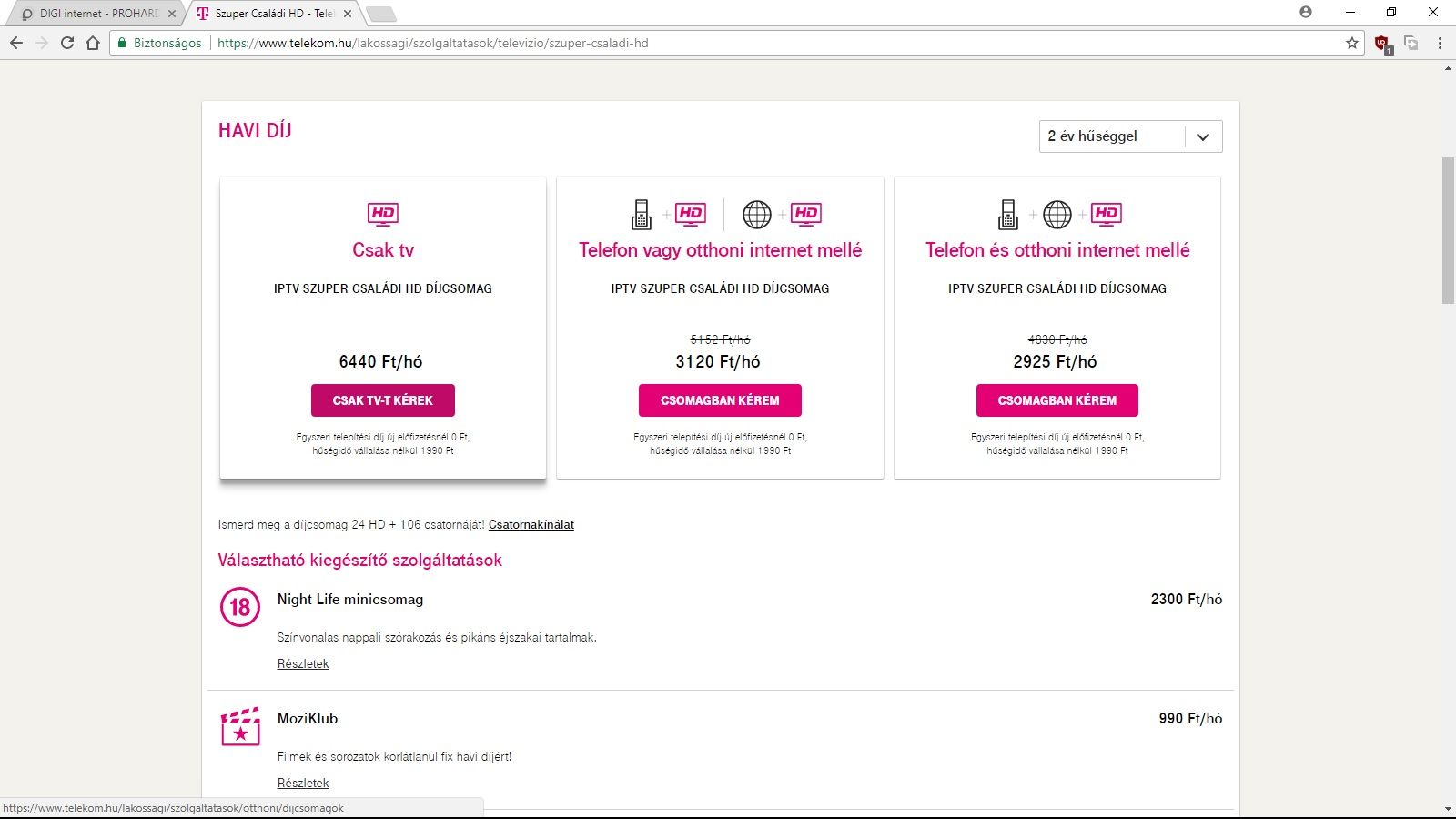Image resolution: width=1456 pixels, height=819 pixels.
Task: Open the Csatornakínálat link
Action: coord(531,525)
